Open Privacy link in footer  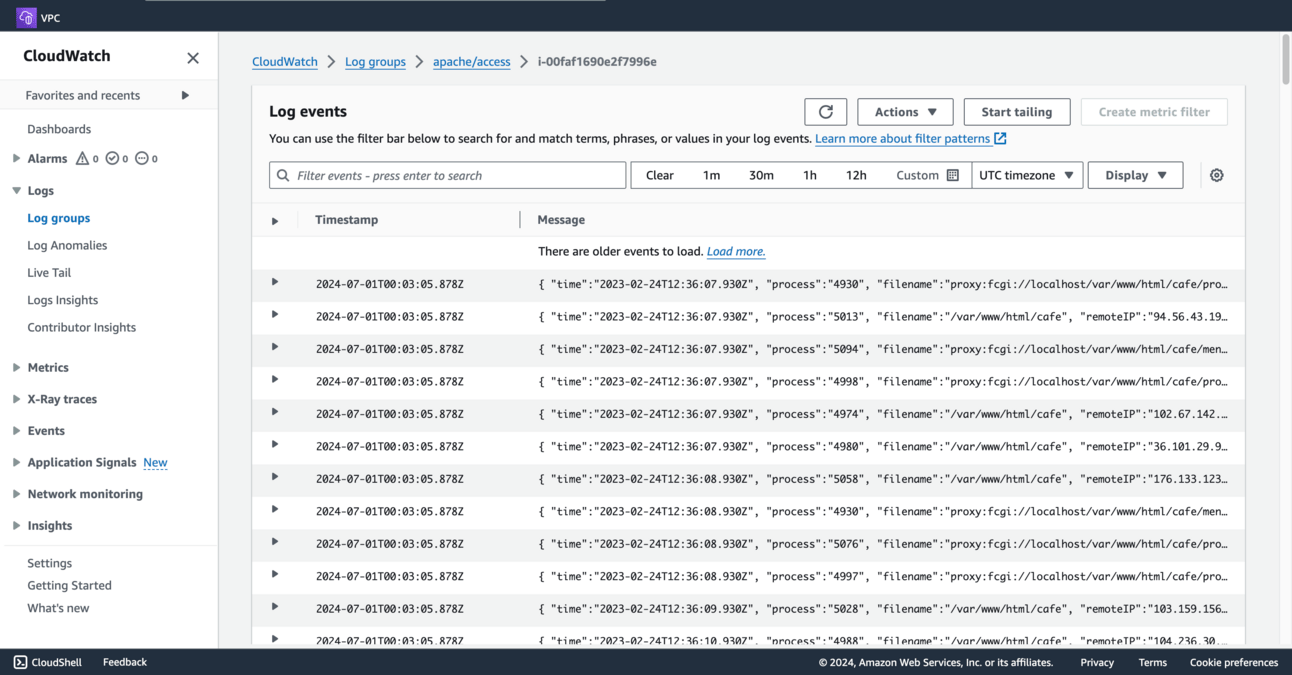(x=1097, y=662)
